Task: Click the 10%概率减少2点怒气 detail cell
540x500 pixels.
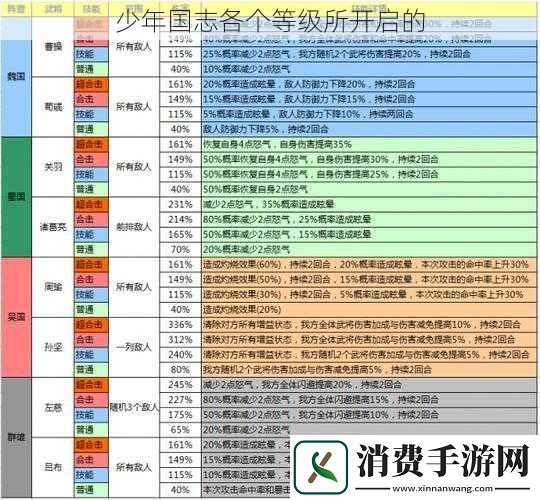Action: [x=369, y=69]
